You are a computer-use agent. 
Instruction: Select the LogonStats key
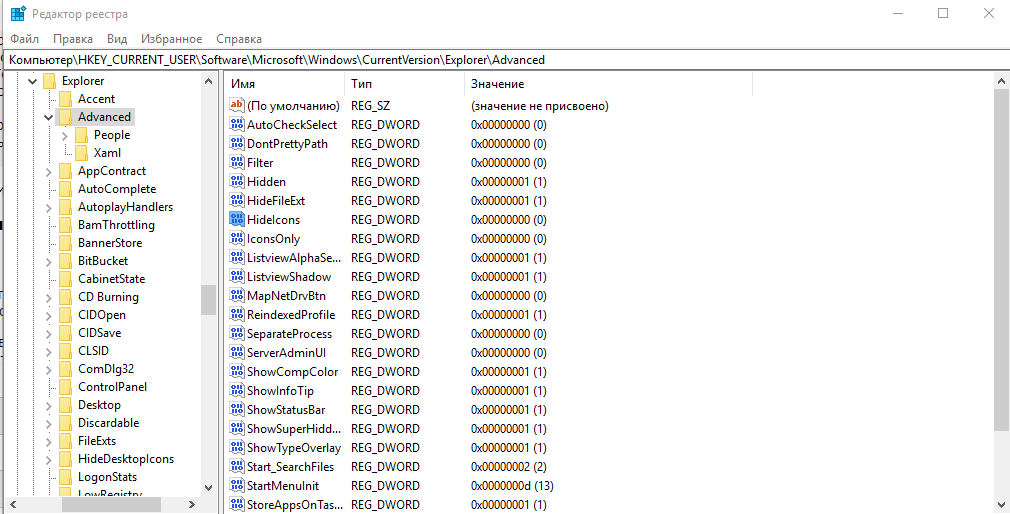(107, 477)
